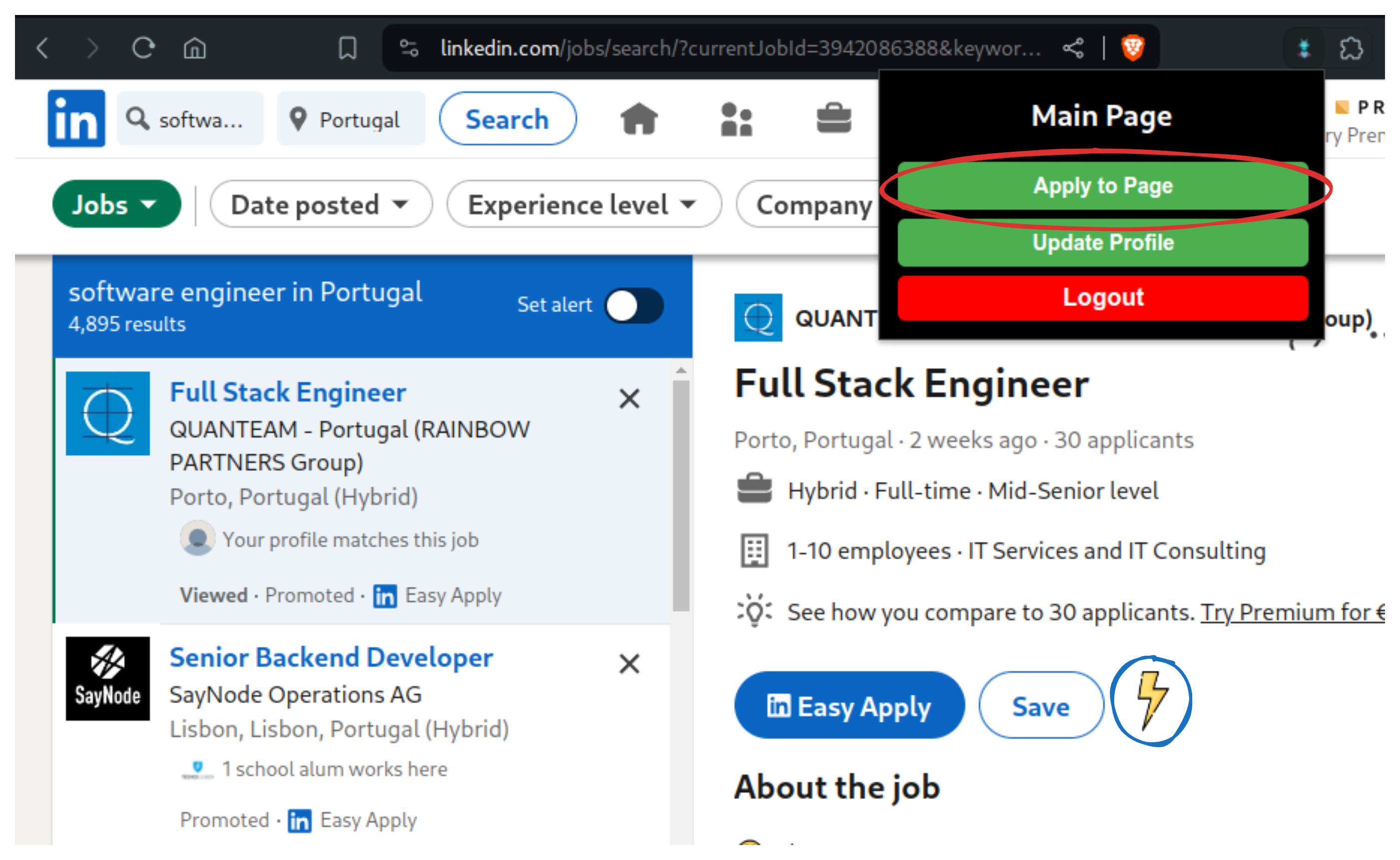The width and height of the screenshot is (1400, 860).
Task: Click the Brave shield icon in address bar
Action: 1133,48
